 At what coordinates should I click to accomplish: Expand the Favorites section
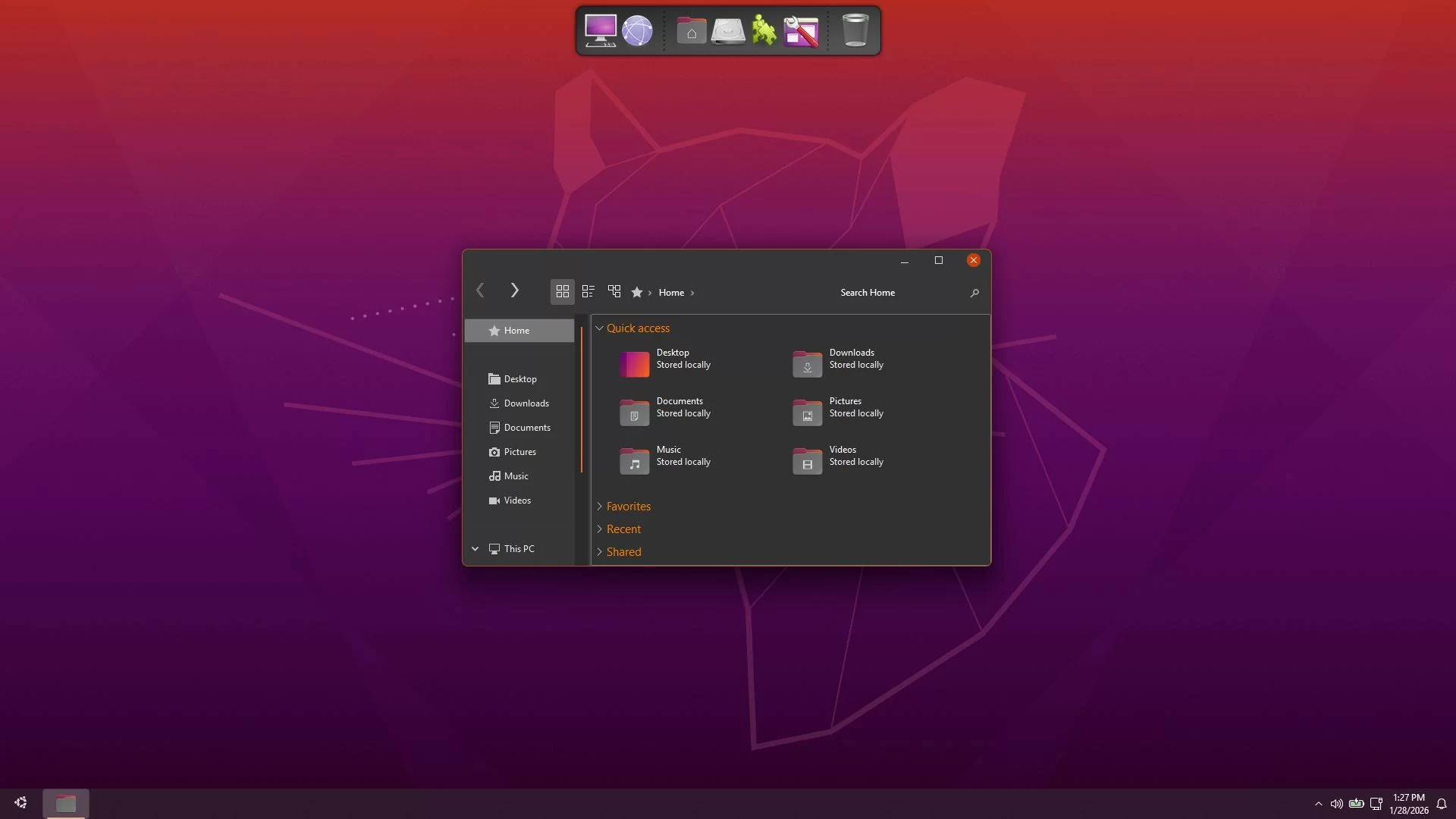(x=600, y=507)
